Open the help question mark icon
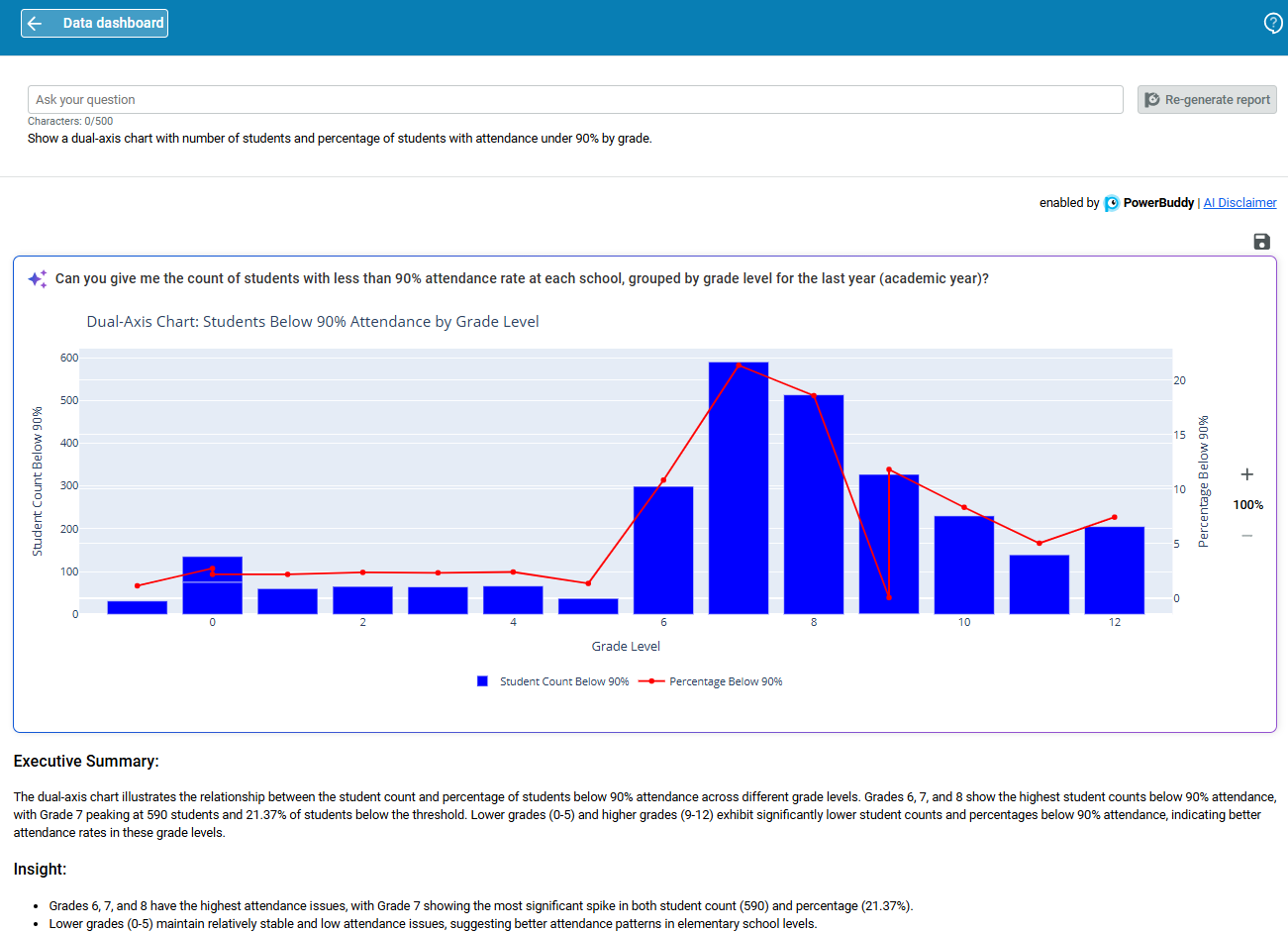The image size is (1288, 933). (1273, 23)
